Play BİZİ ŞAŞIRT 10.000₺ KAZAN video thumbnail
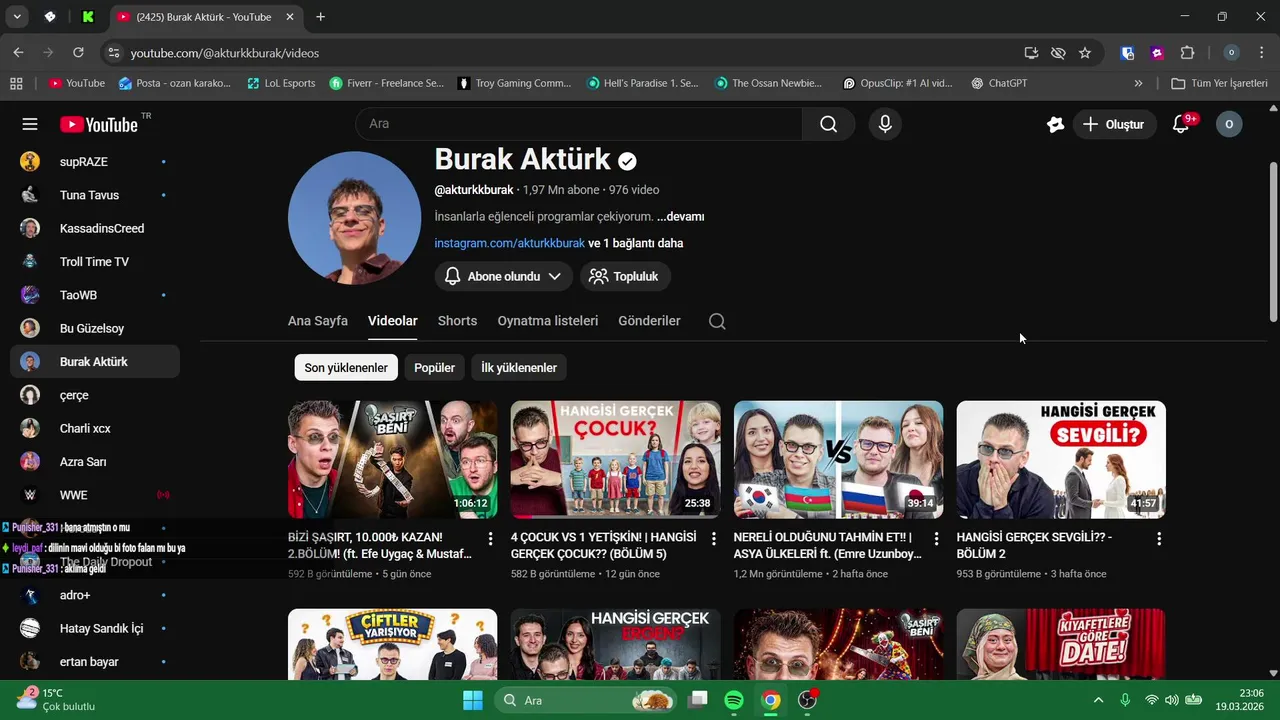This screenshot has height=720, width=1280. [392, 459]
